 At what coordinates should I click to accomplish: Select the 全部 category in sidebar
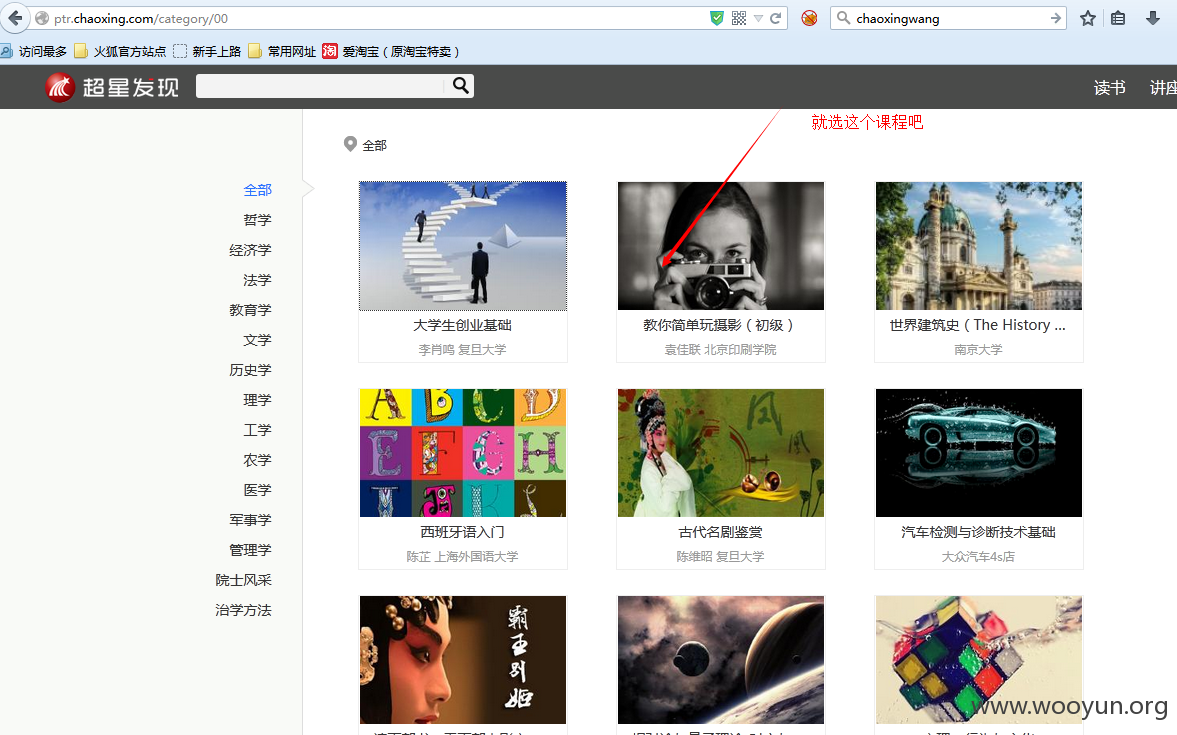(257, 190)
